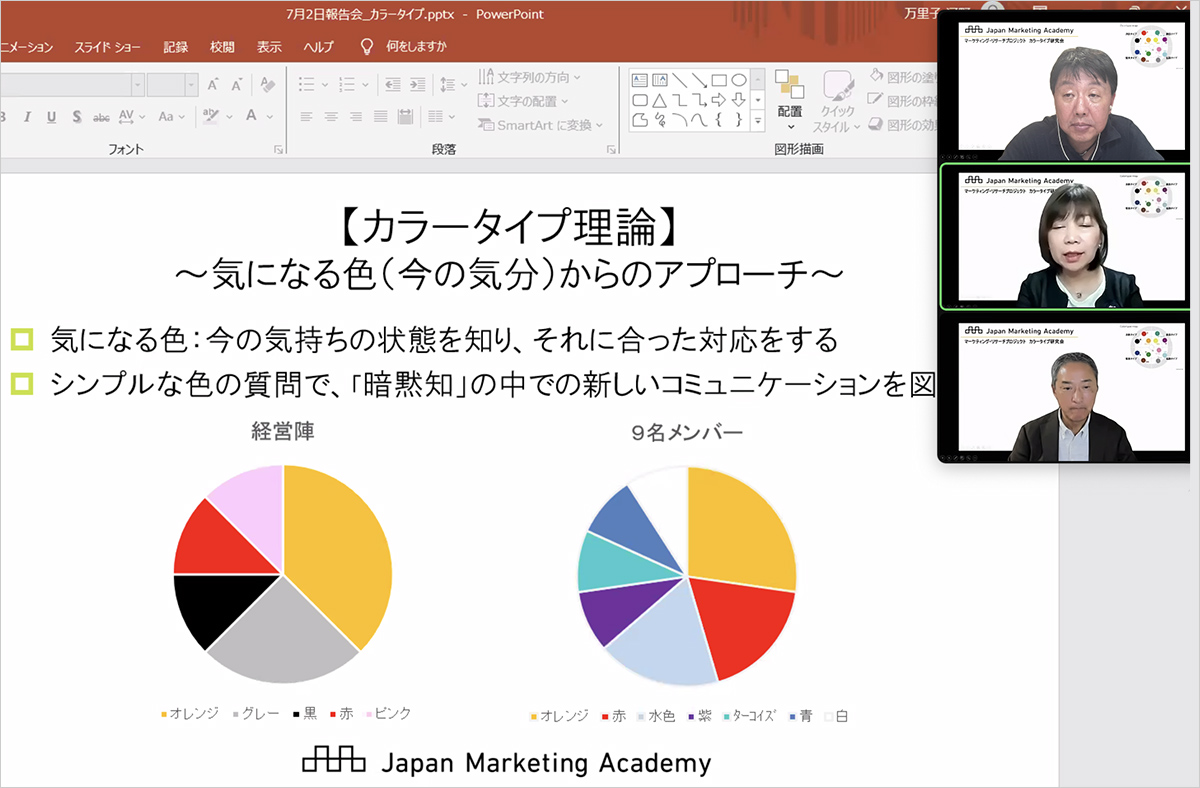This screenshot has width=1200, height=788.
Task: Toggle italic text formatting
Action: click(x=27, y=117)
